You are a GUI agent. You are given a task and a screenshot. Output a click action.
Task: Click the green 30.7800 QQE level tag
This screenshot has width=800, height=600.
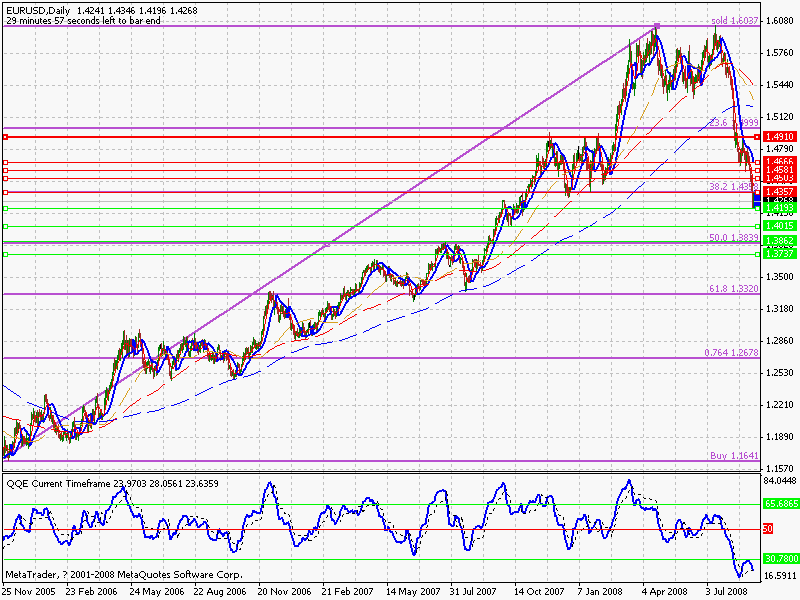tap(781, 559)
